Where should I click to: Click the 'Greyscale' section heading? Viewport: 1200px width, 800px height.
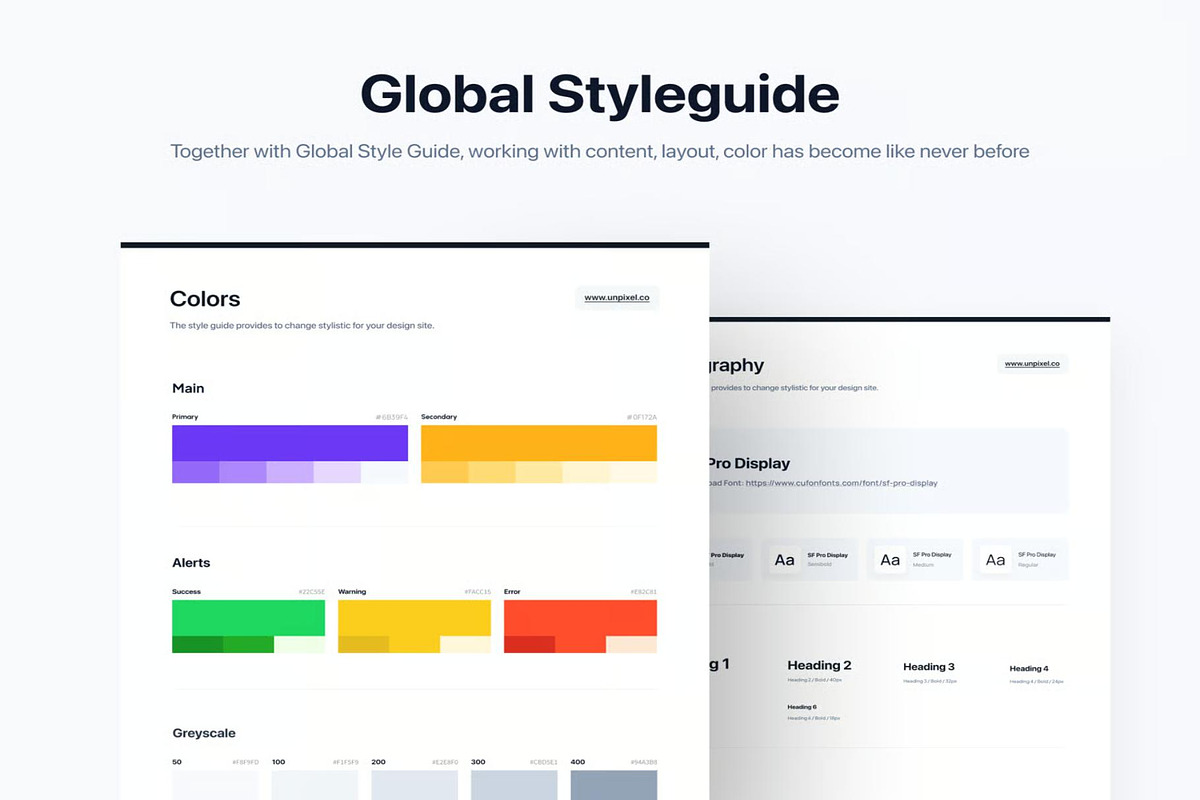click(x=204, y=733)
